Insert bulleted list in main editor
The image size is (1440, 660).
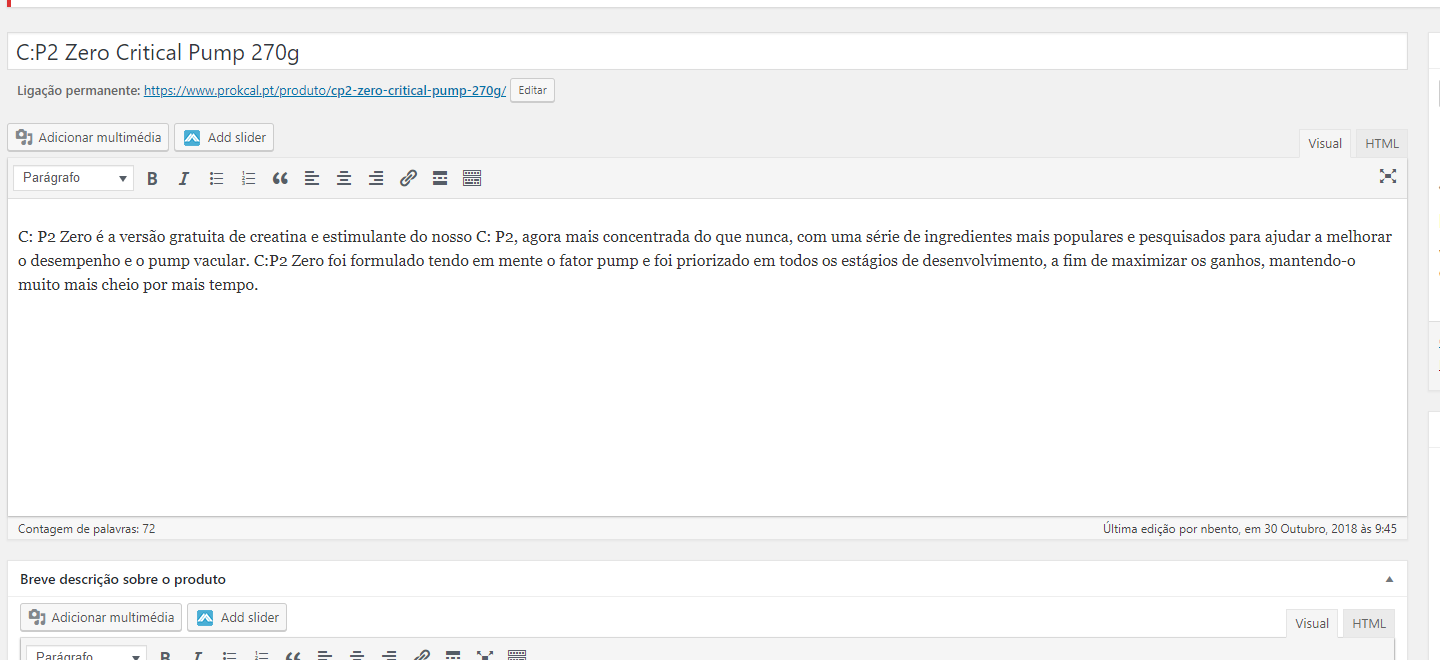click(216, 178)
